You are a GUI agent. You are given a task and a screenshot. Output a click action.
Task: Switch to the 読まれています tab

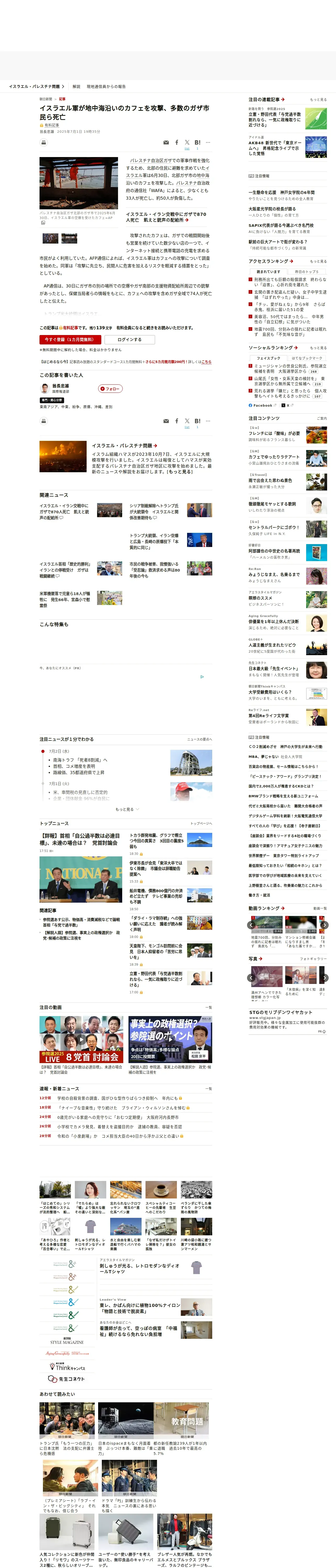tap(268, 272)
